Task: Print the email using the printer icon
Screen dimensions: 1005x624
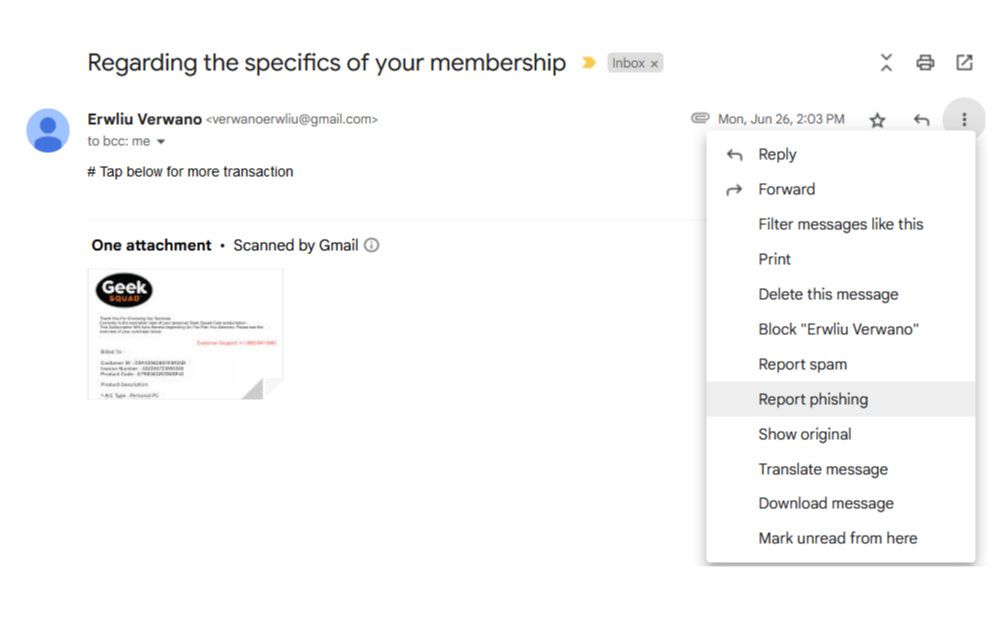Action: click(x=924, y=62)
